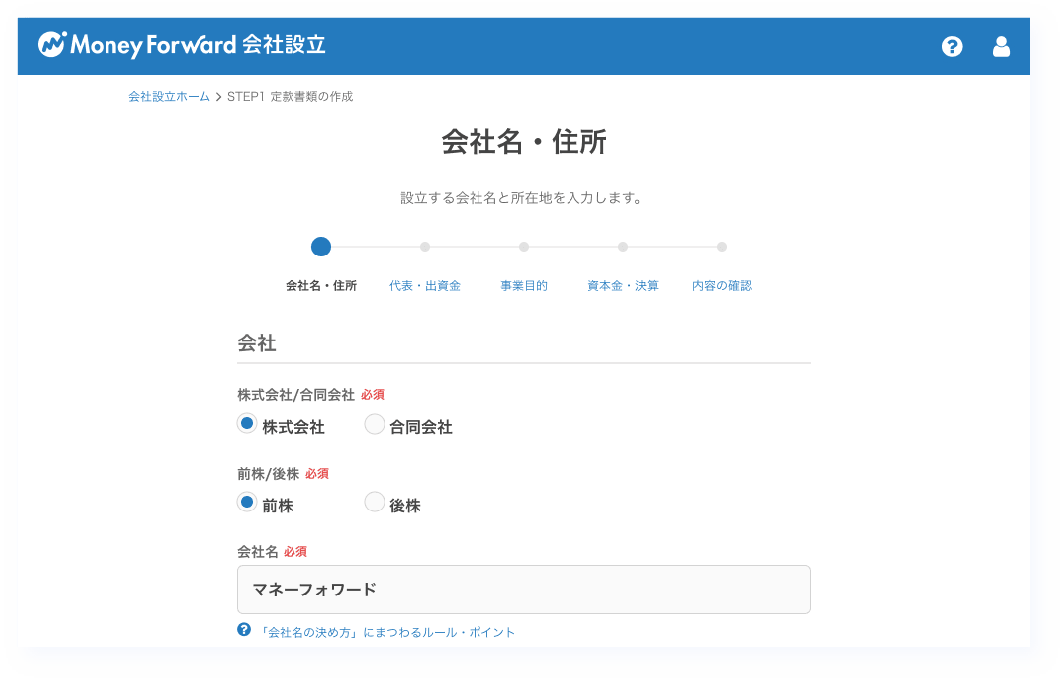Click the 会社名・住所 step label

coord(321,286)
